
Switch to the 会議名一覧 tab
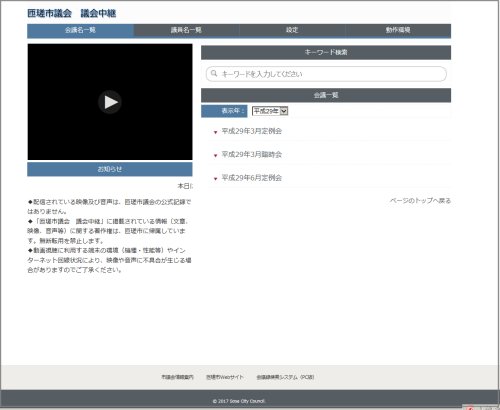[x=80, y=30]
